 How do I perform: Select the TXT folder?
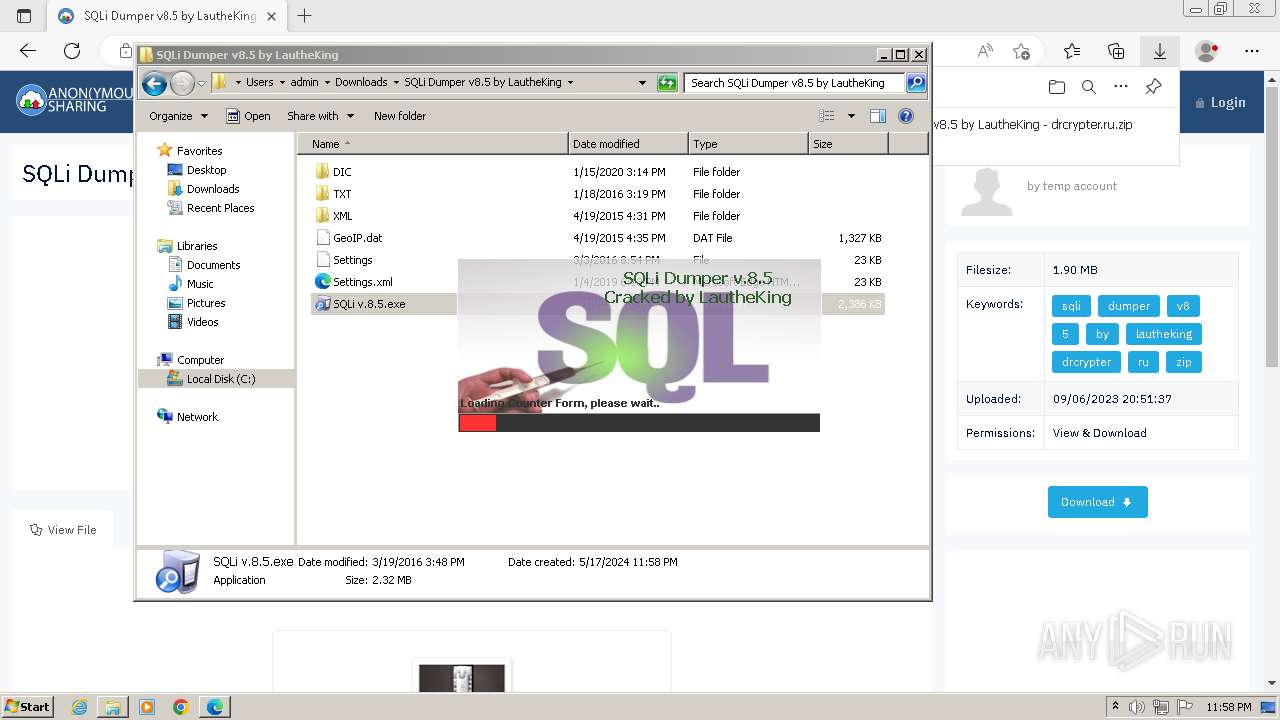(x=342, y=194)
